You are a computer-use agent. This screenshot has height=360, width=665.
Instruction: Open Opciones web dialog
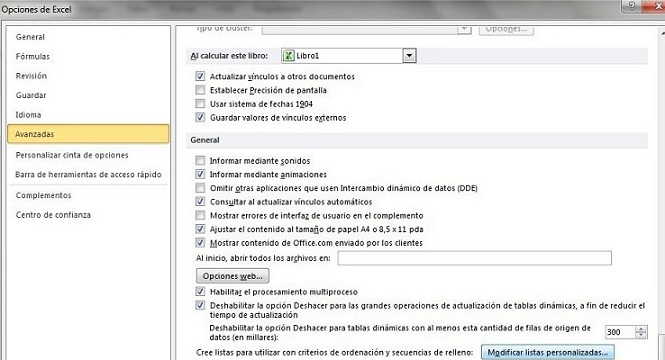(232, 276)
